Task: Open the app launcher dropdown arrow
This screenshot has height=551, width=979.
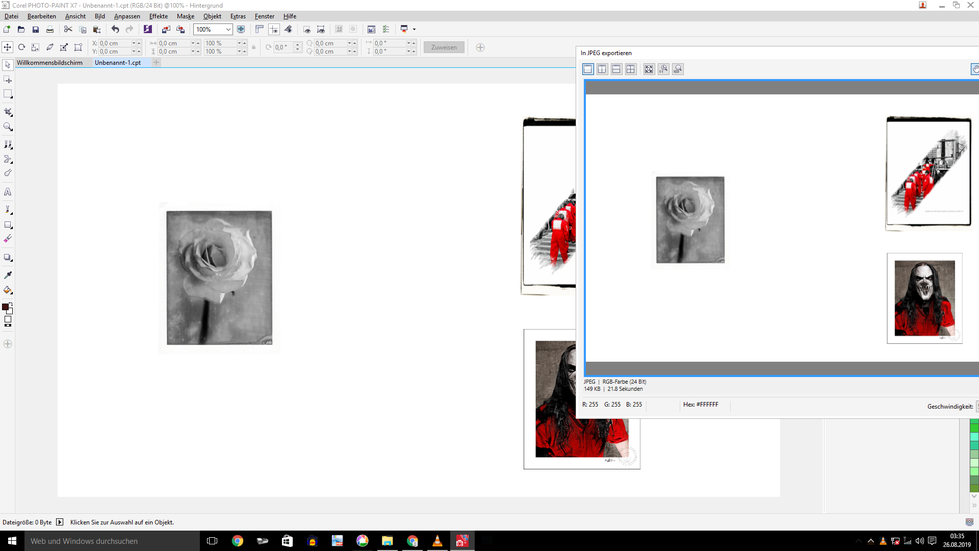Action: (x=414, y=29)
